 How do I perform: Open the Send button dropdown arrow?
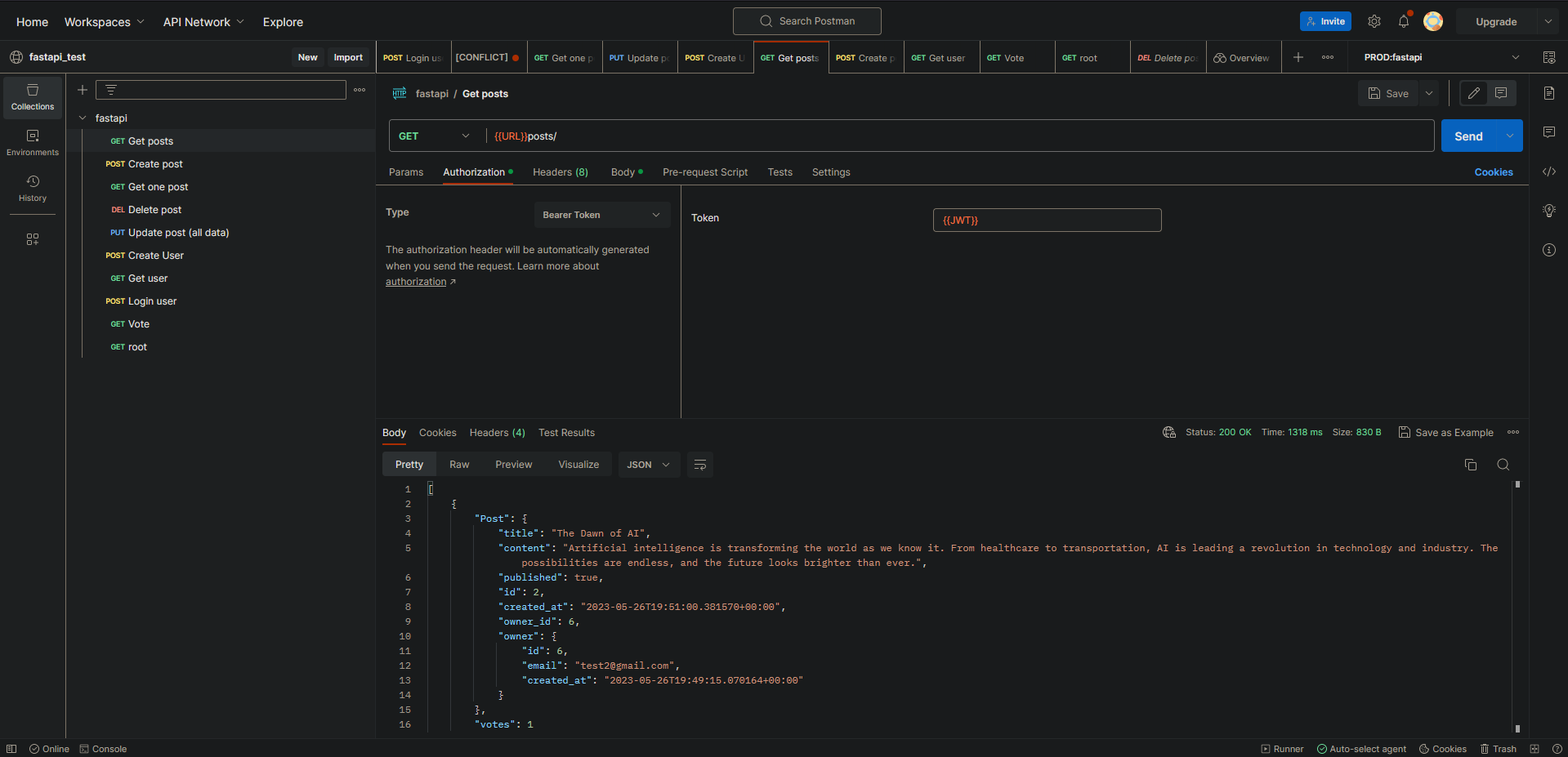point(1509,136)
